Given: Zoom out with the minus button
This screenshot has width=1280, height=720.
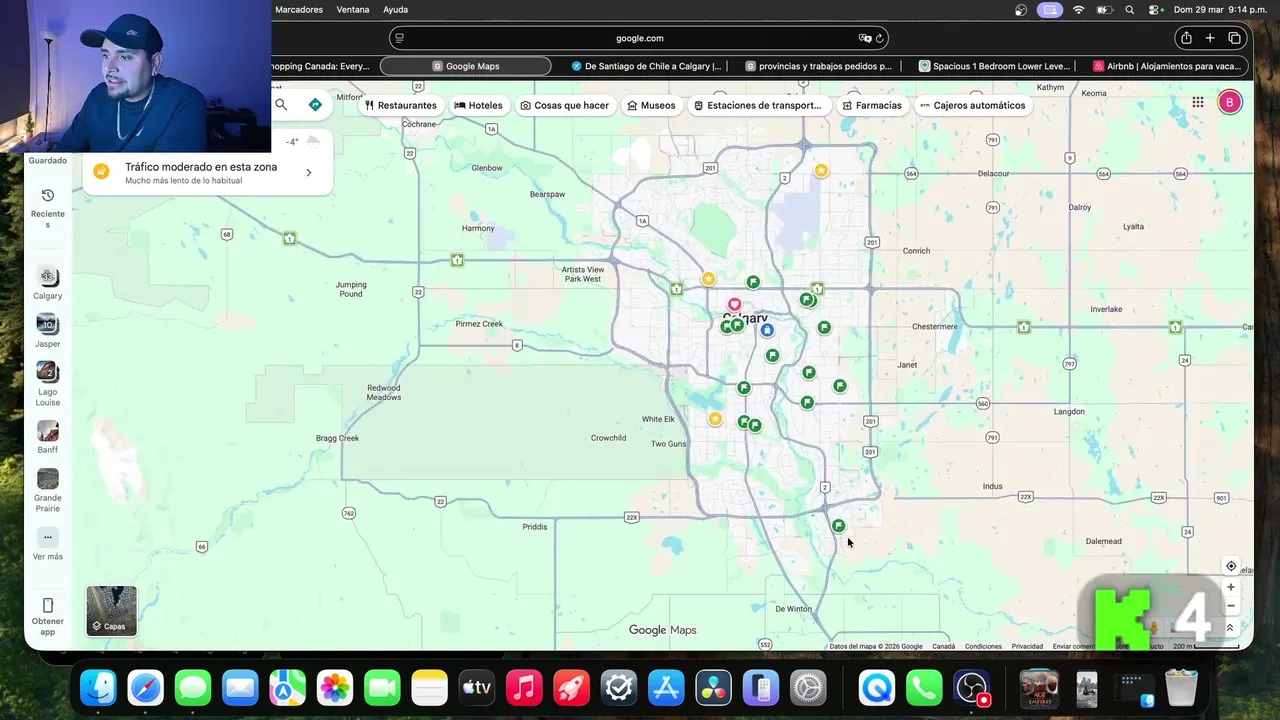Looking at the screenshot, I should [x=1231, y=606].
